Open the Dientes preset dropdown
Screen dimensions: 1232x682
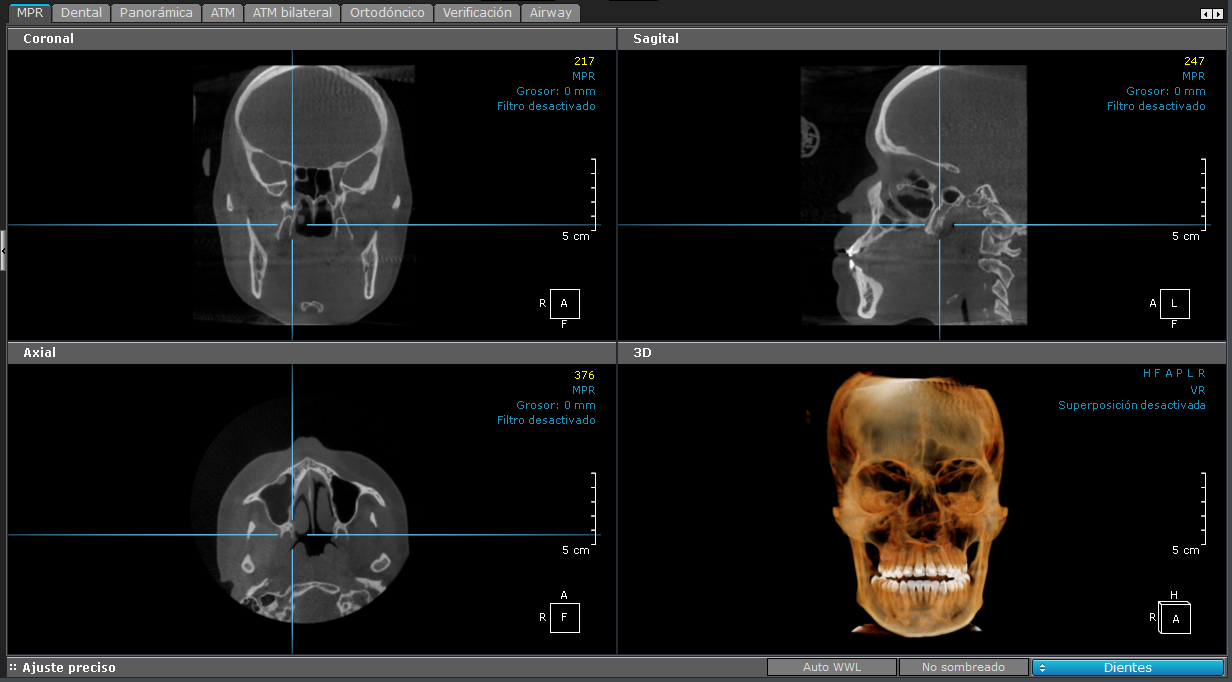coord(1127,667)
